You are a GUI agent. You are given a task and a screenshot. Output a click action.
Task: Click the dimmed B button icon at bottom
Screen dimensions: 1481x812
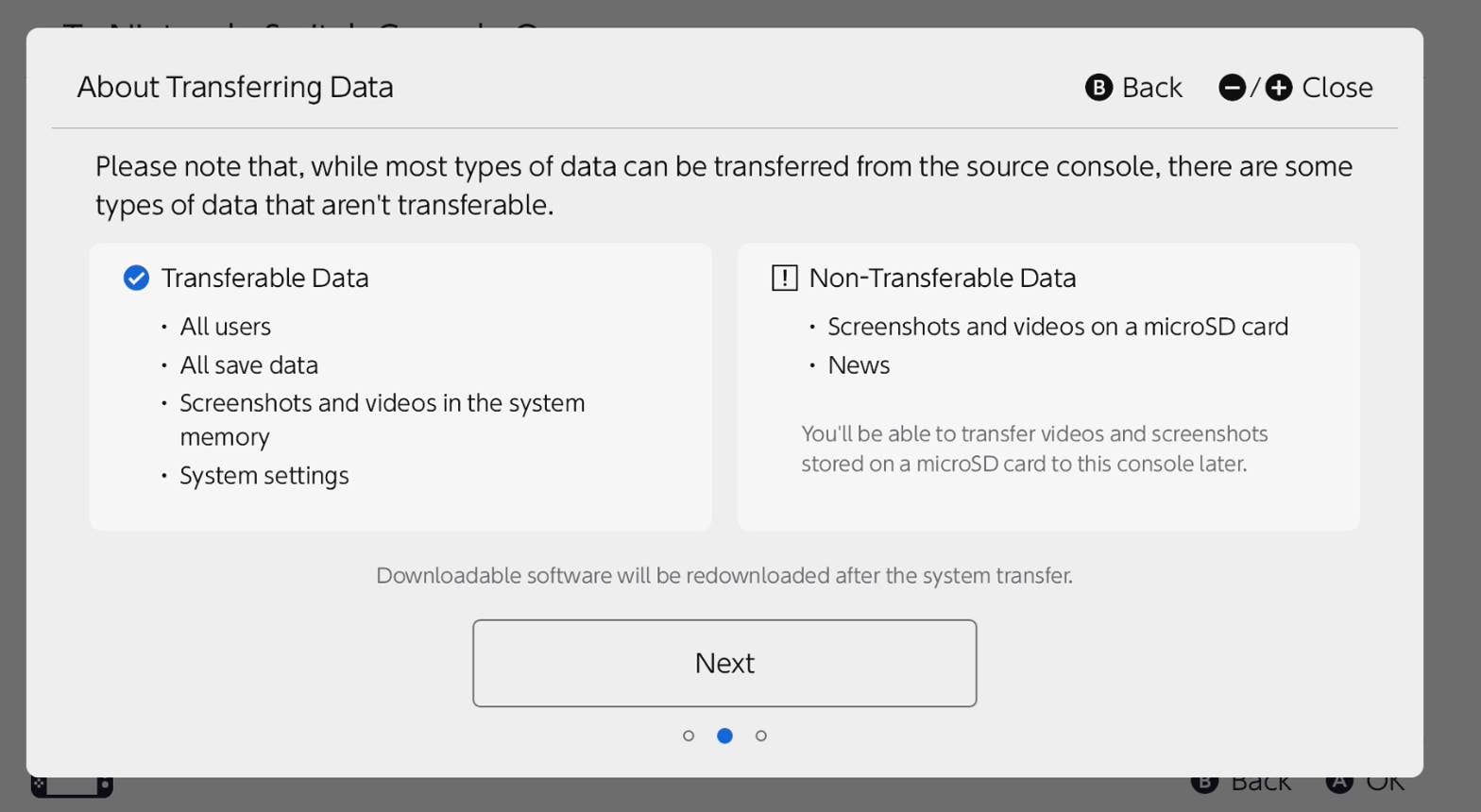pyautogui.click(x=1204, y=784)
